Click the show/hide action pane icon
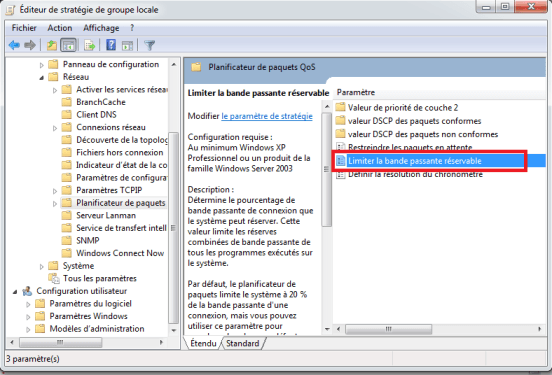The image size is (552, 375). 127,45
